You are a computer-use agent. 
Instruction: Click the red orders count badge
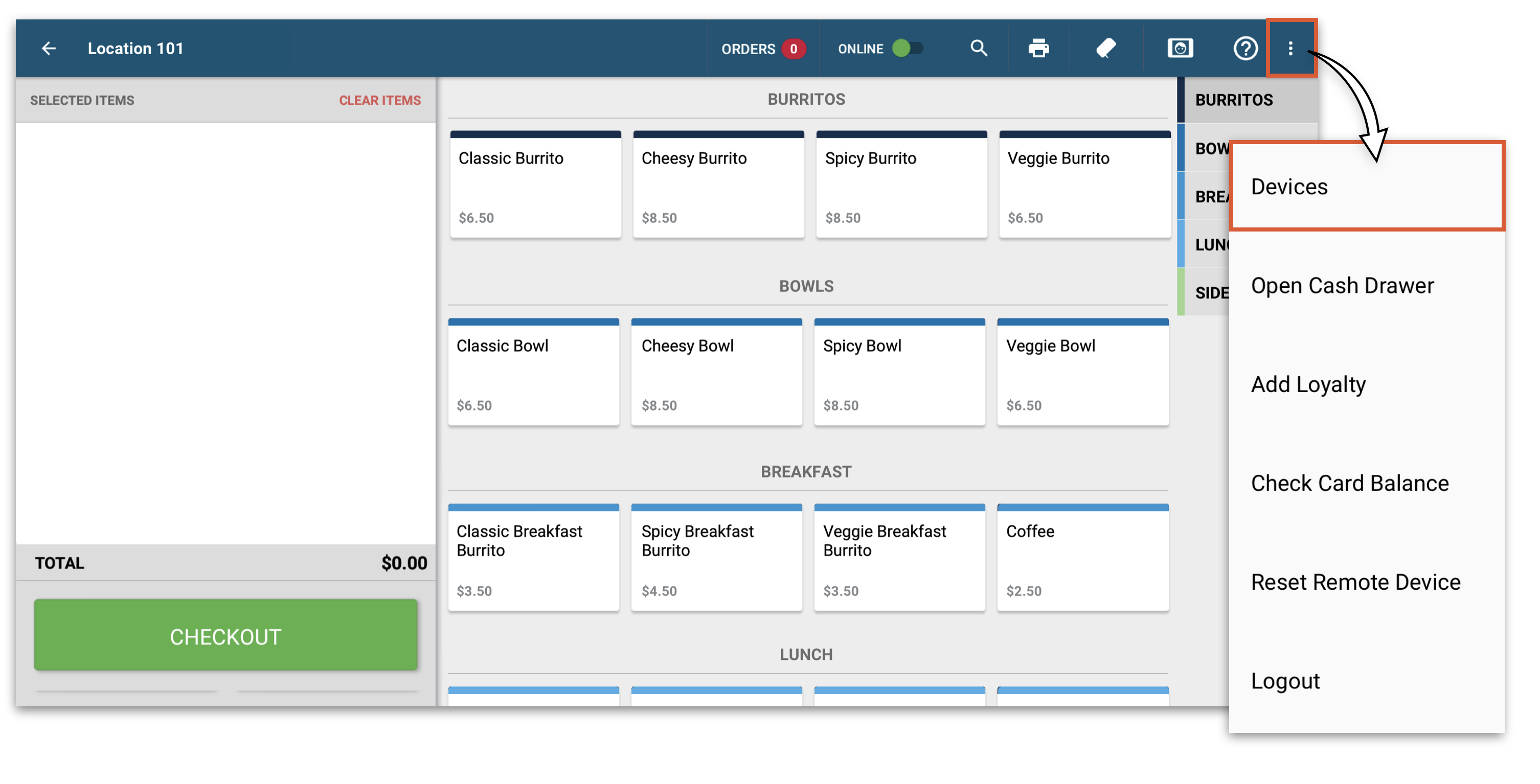click(794, 49)
